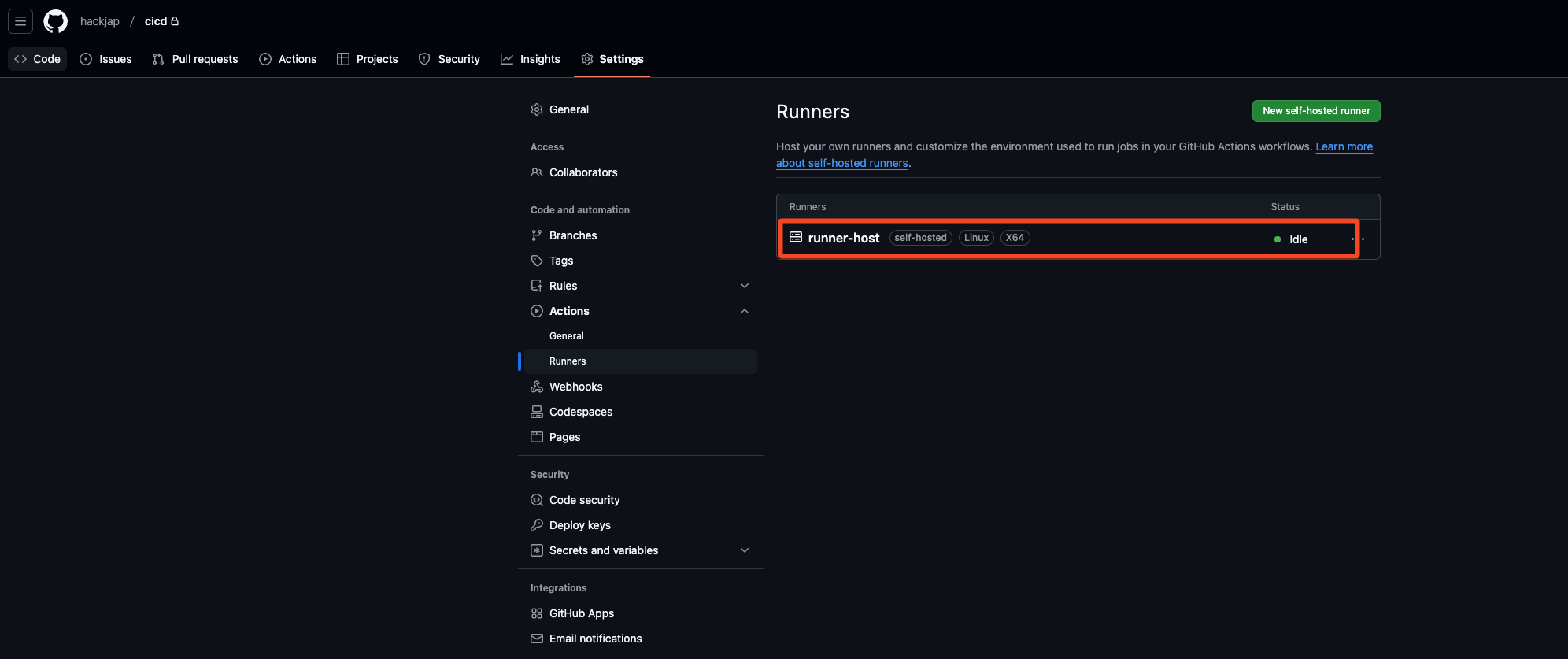
Task: Click the runner-host server icon
Action: (796, 237)
